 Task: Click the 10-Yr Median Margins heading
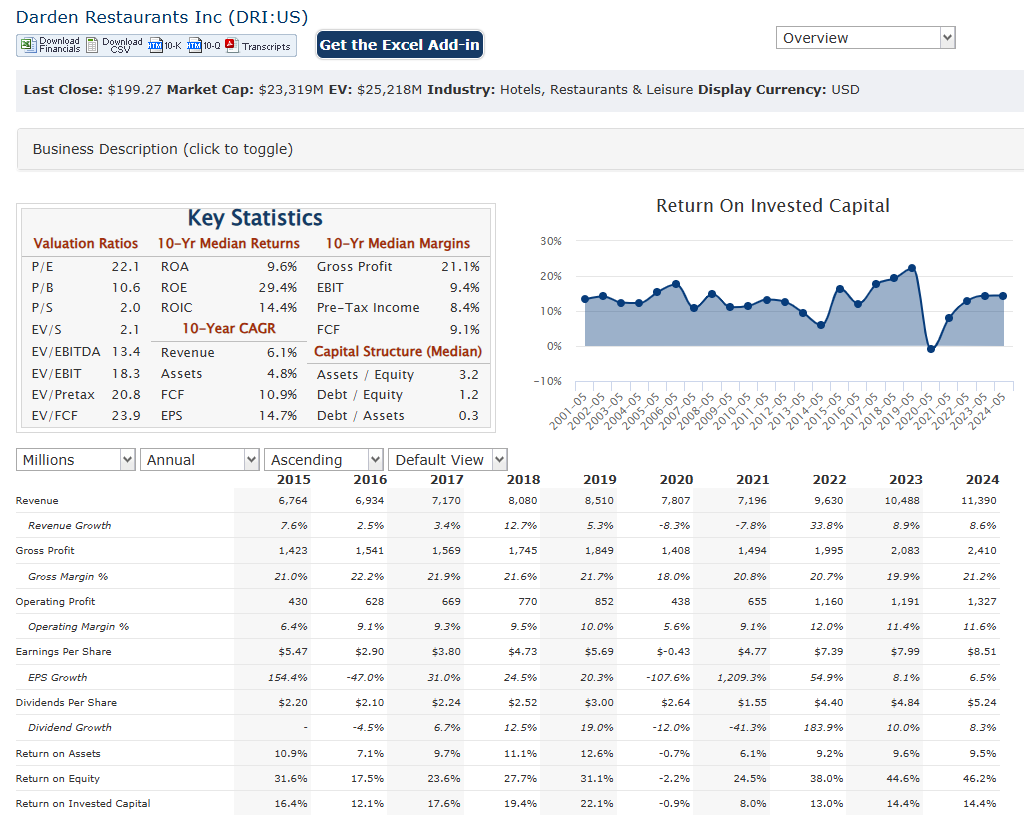398,244
